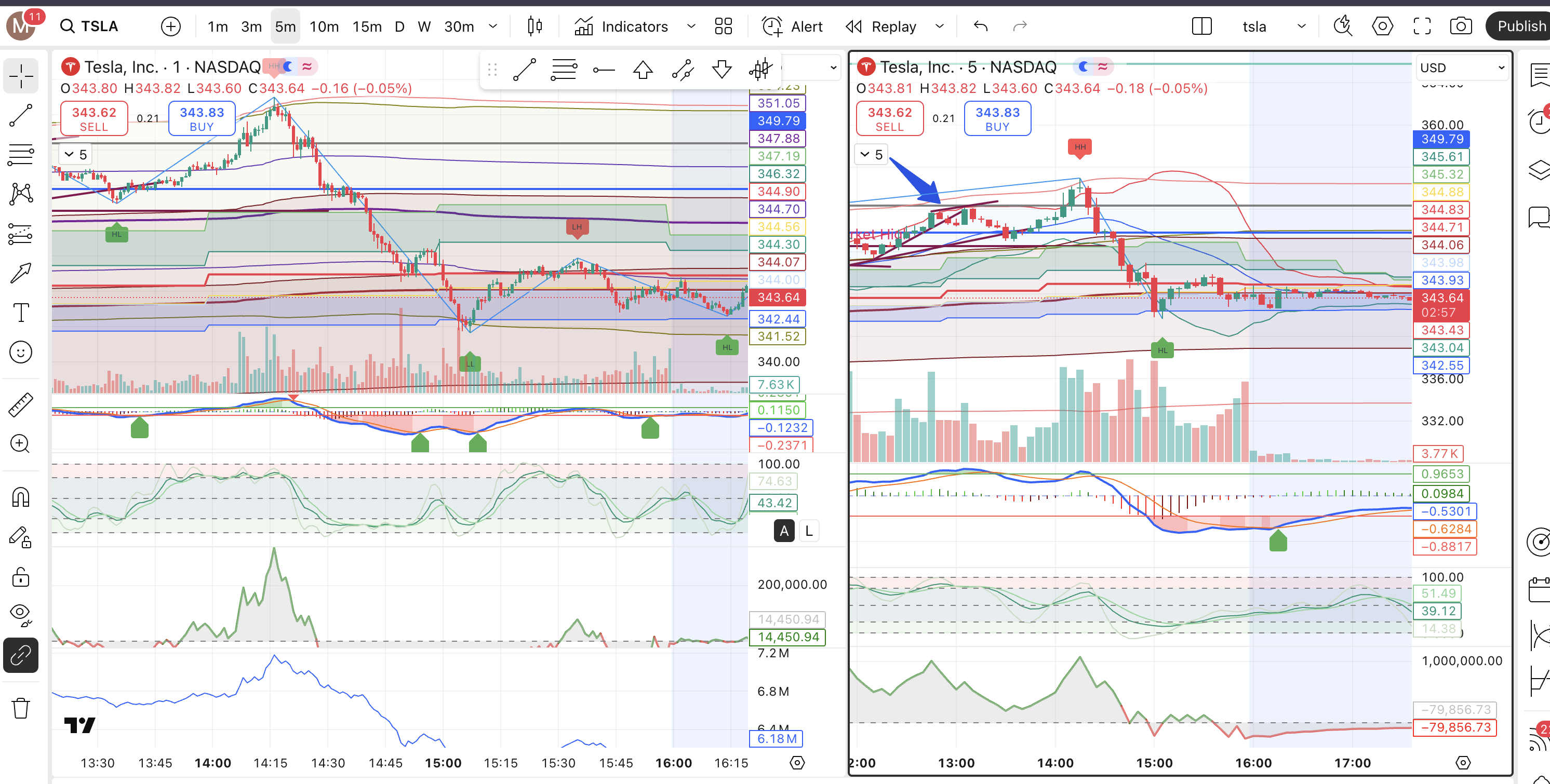Switch to the 15m interval
The width and height of the screenshot is (1550, 784).
pyautogui.click(x=367, y=26)
